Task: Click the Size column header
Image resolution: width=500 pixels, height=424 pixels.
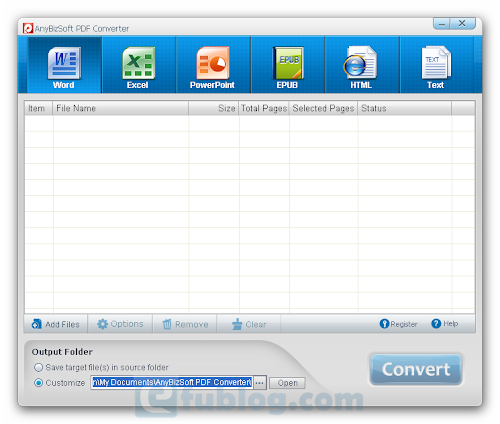Action: coord(214,108)
